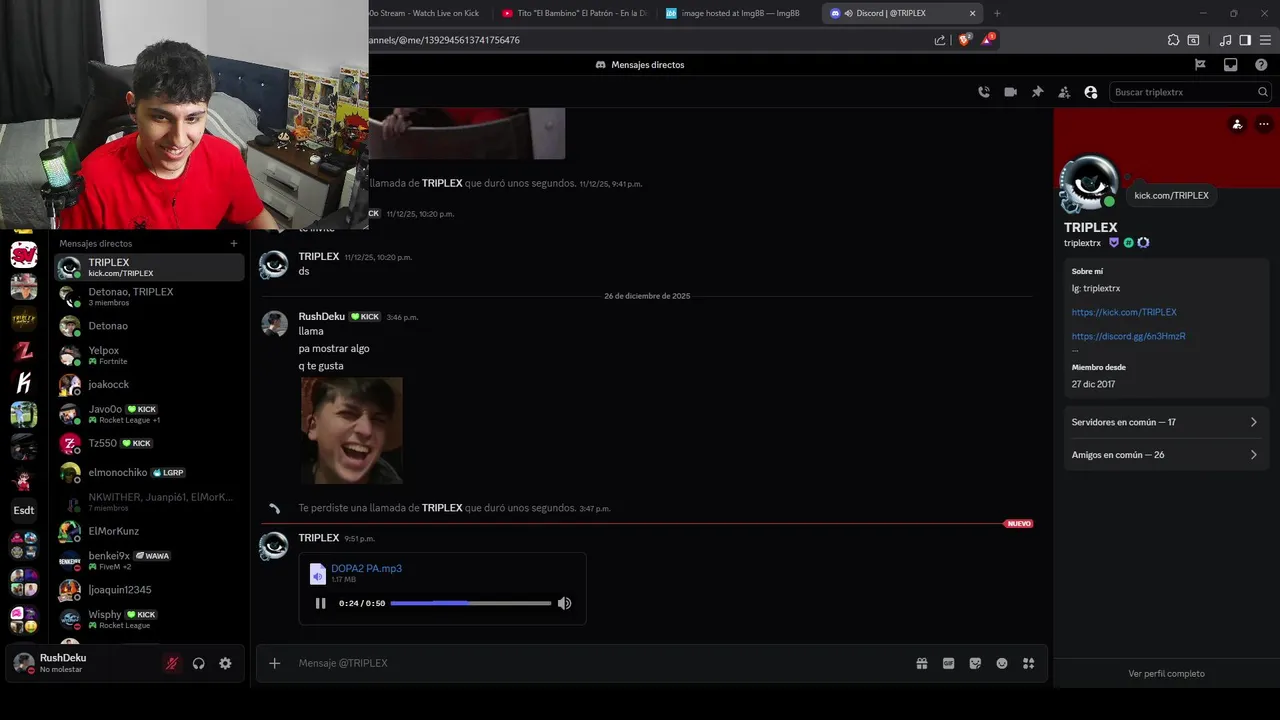The image size is (1280, 720).
Task: Click the flag icon in the top bar
Action: pos(1201,64)
